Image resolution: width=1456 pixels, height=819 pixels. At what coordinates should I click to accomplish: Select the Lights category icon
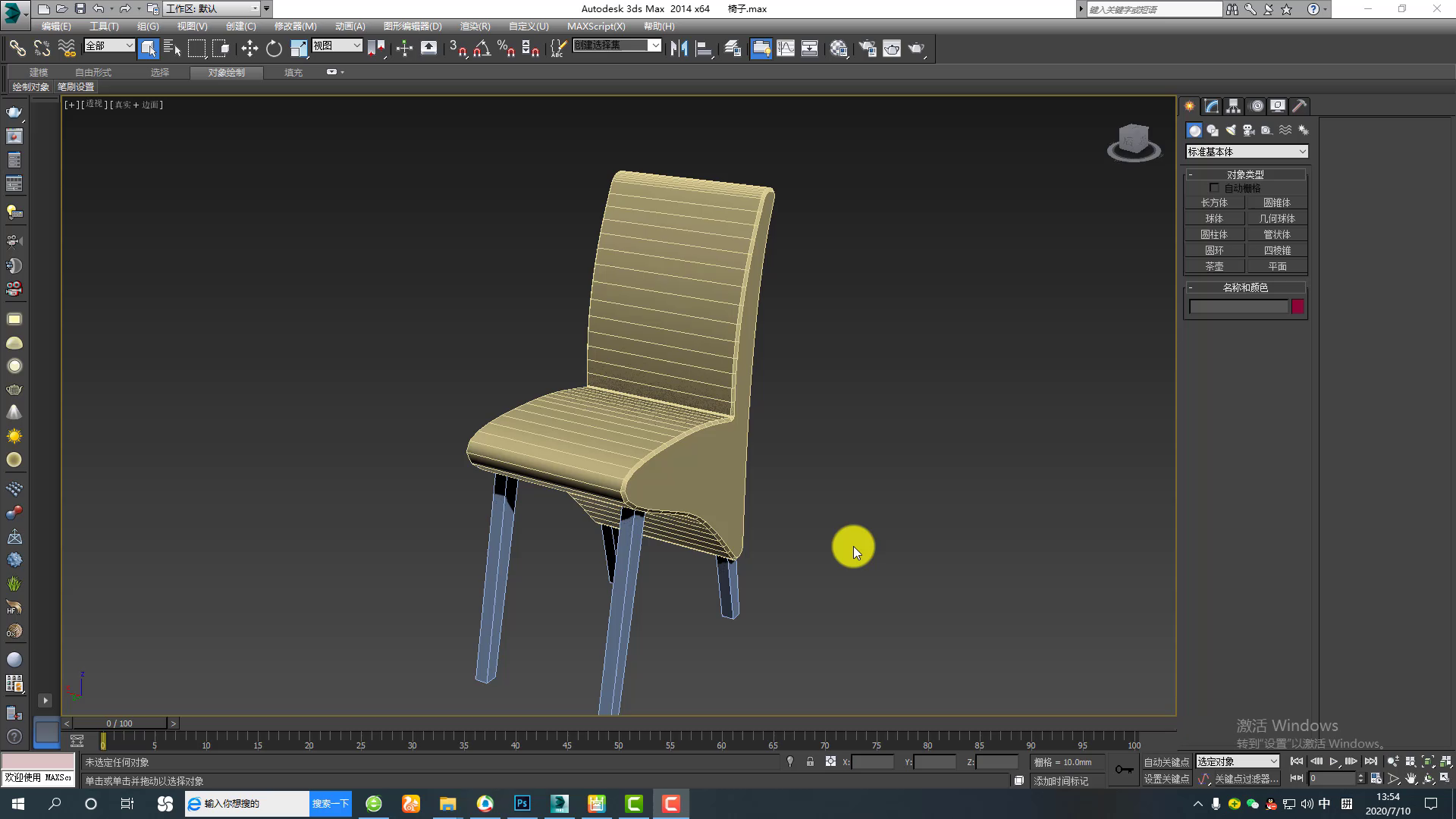click(x=1231, y=130)
